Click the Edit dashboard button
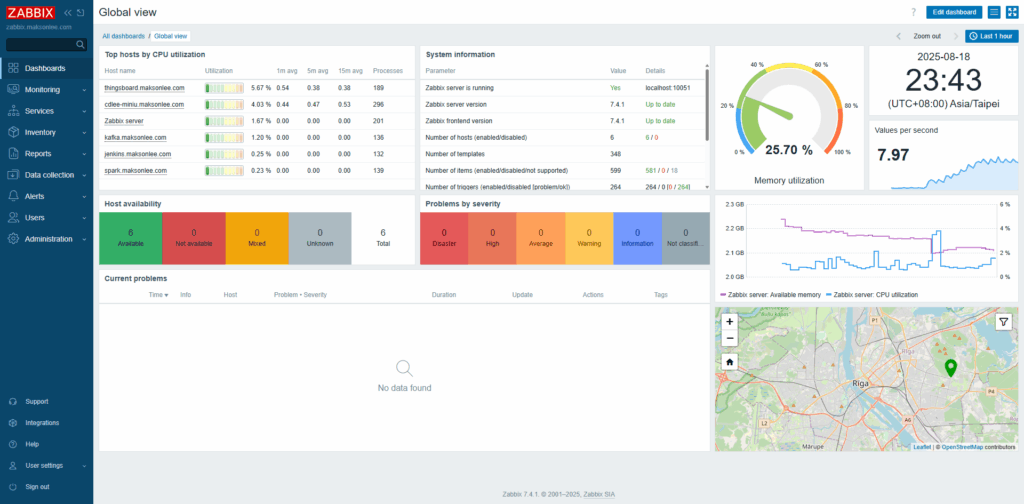Screen dimensions: 1024x504 click(x=954, y=12)
